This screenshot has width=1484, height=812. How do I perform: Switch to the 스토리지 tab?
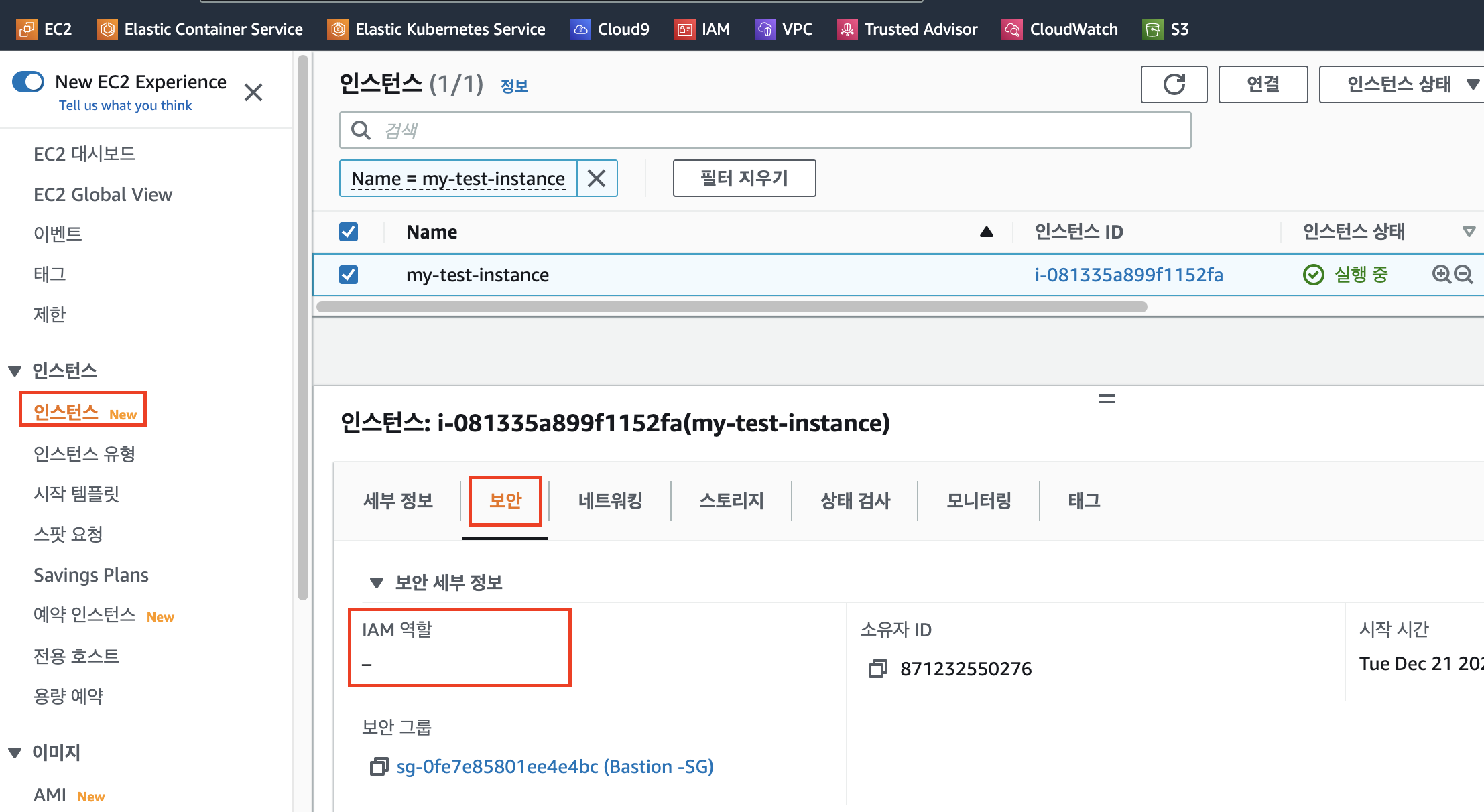tap(731, 500)
